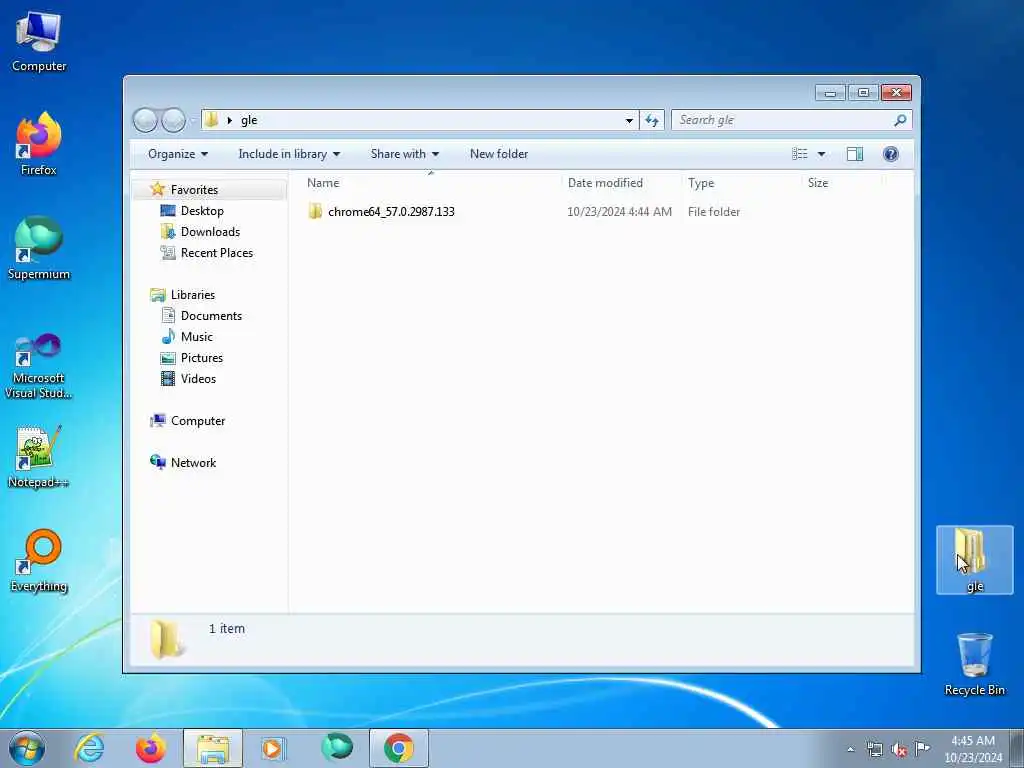
Task: Open Desktop in the navigation pane
Action: pyautogui.click(x=202, y=211)
